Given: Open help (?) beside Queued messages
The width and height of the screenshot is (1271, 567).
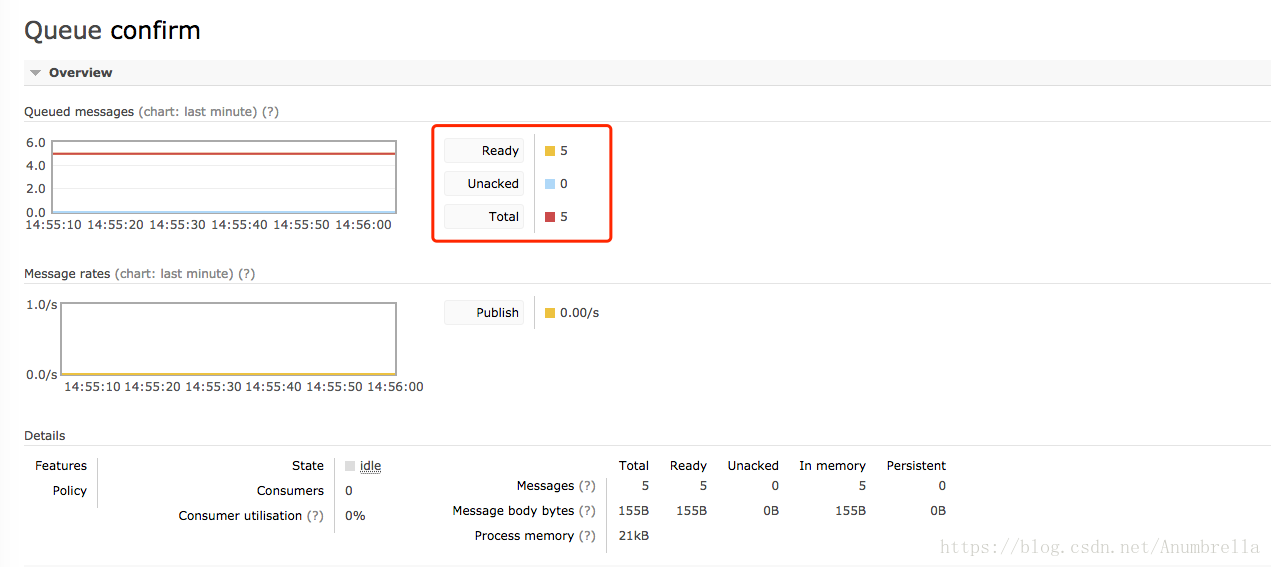Looking at the screenshot, I should [x=270, y=112].
